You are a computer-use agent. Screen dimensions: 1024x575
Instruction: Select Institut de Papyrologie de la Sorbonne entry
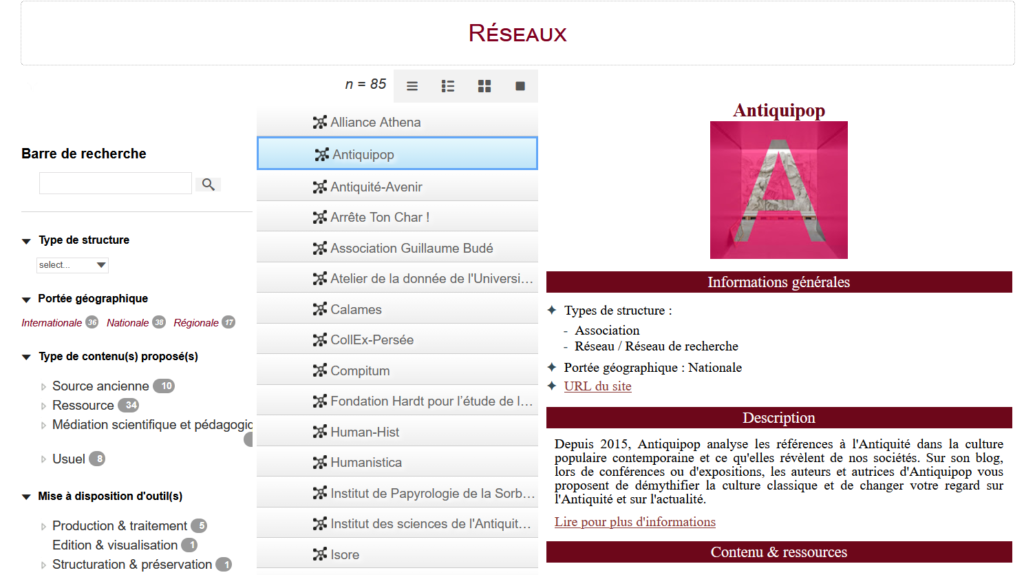tap(397, 493)
